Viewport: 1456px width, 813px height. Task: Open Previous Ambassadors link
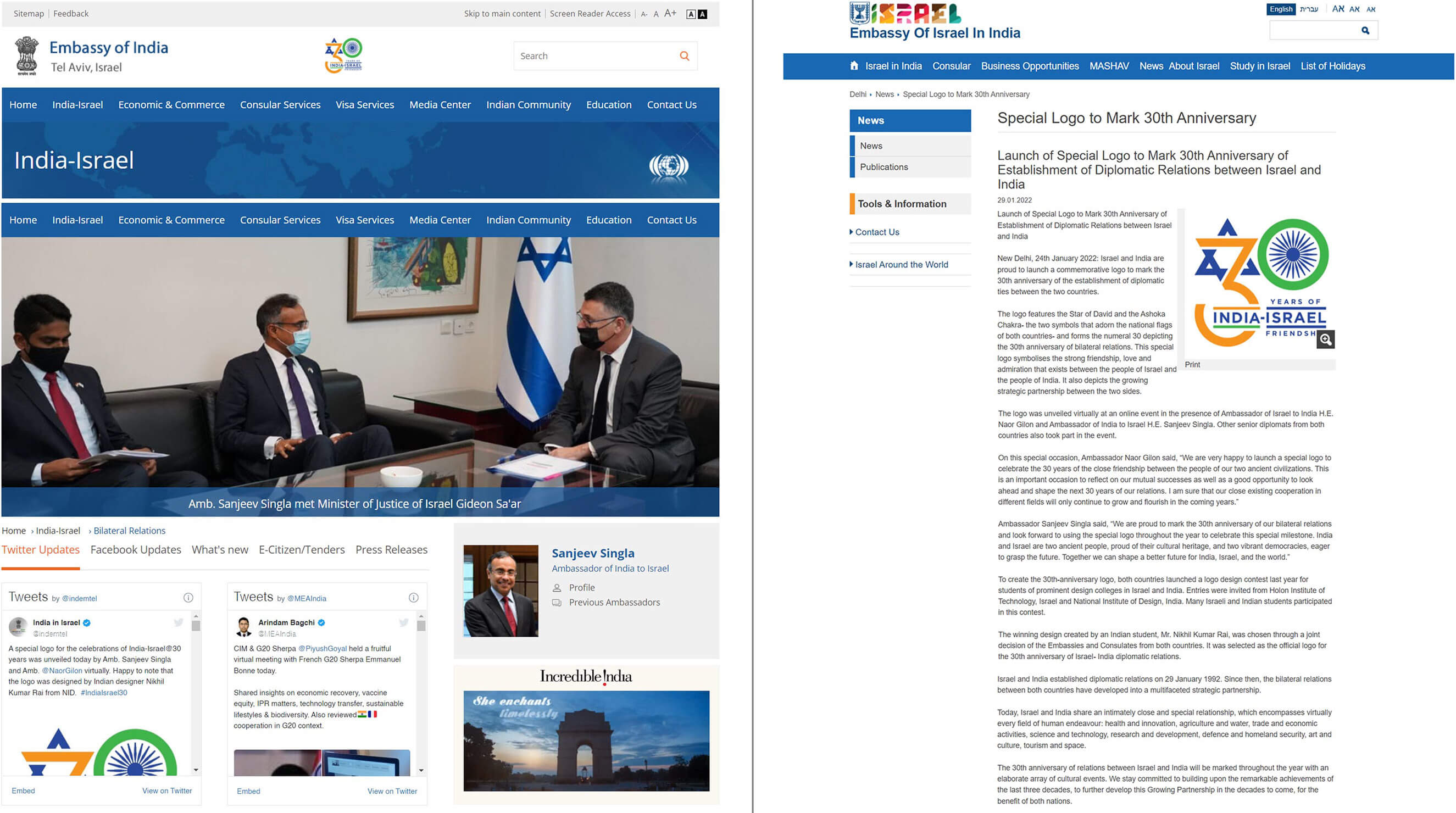614,602
